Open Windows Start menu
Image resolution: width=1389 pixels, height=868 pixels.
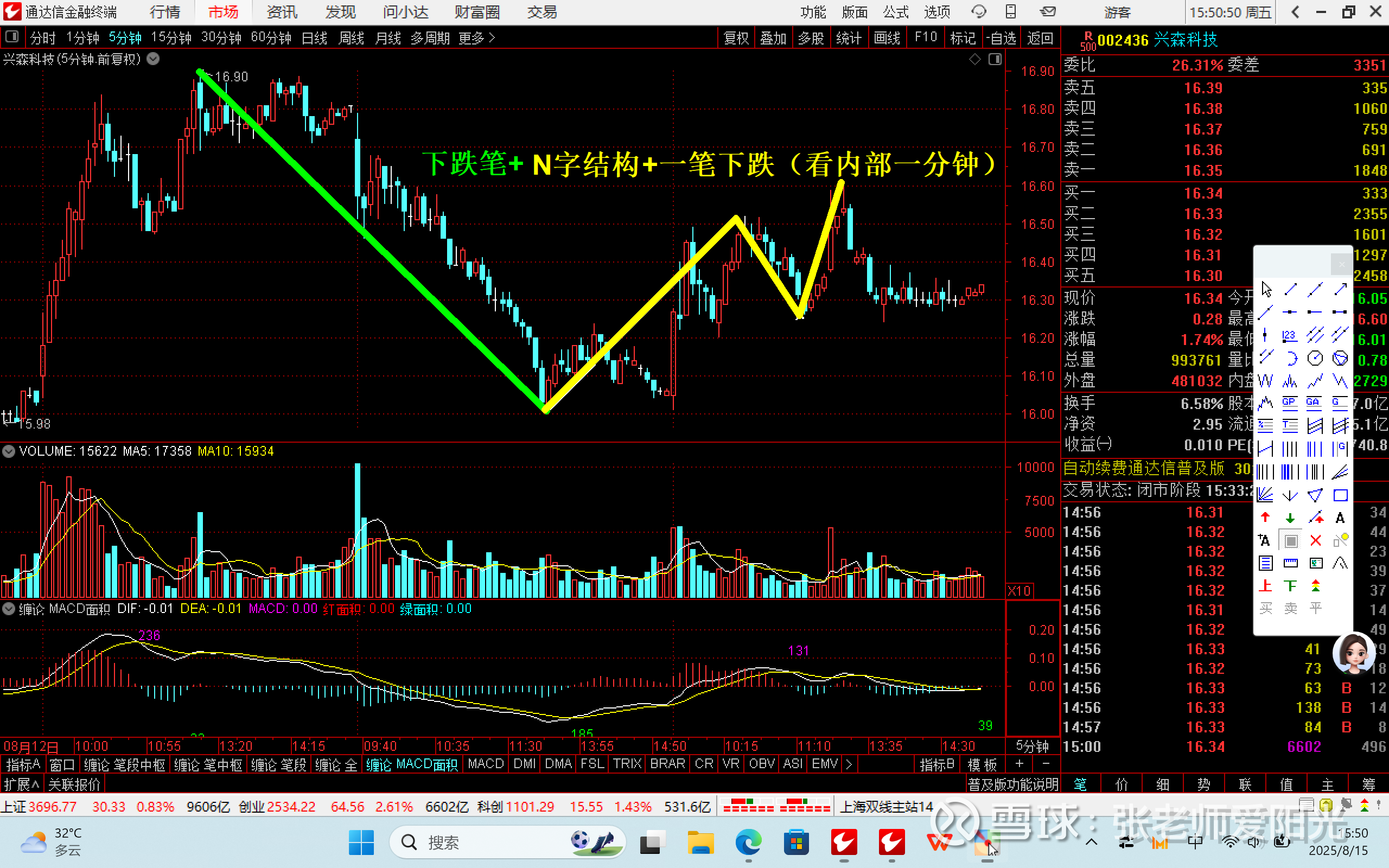click(x=361, y=842)
